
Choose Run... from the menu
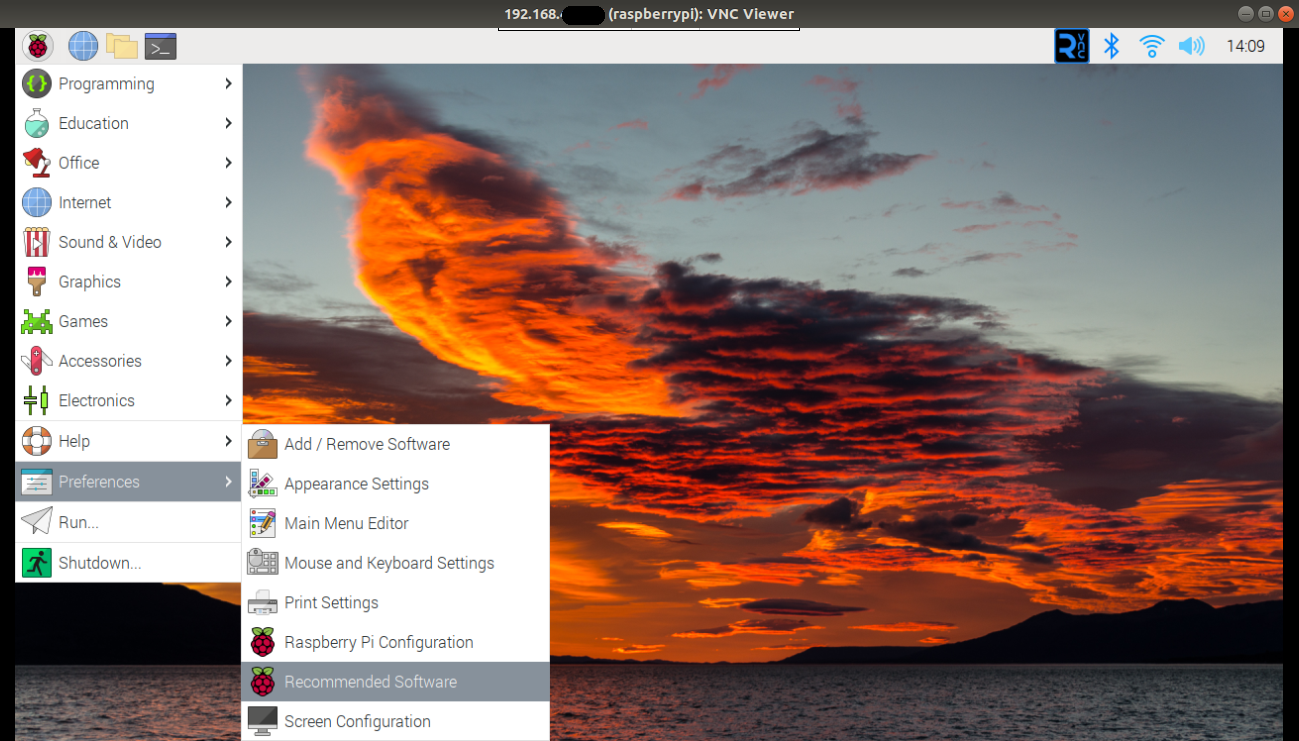[129, 522]
